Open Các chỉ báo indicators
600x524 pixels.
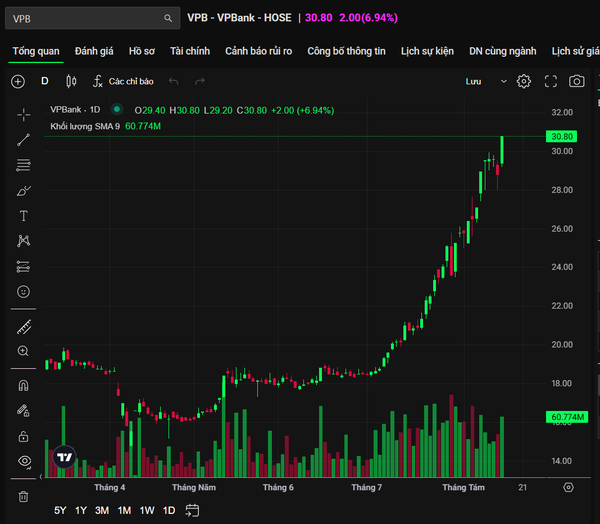pos(123,81)
